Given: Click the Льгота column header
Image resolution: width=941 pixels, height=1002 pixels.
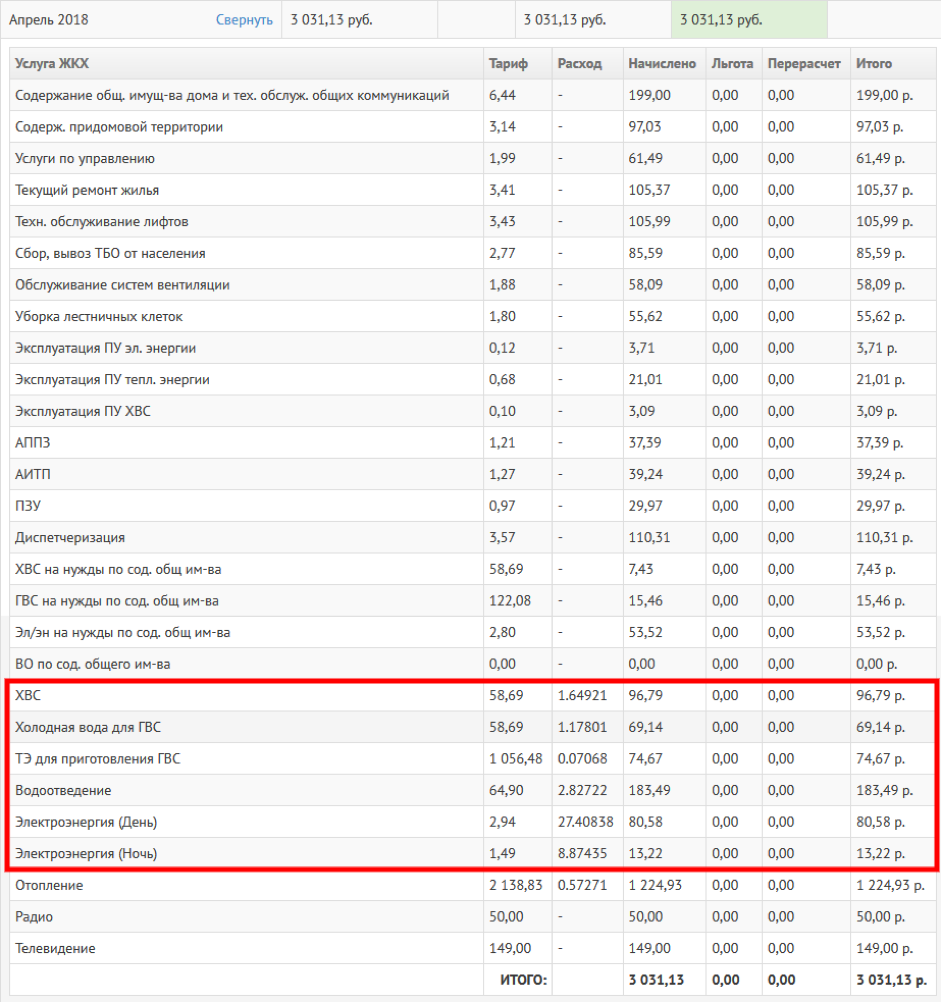Looking at the screenshot, I should pyautogui.click(x=732, y=63).
